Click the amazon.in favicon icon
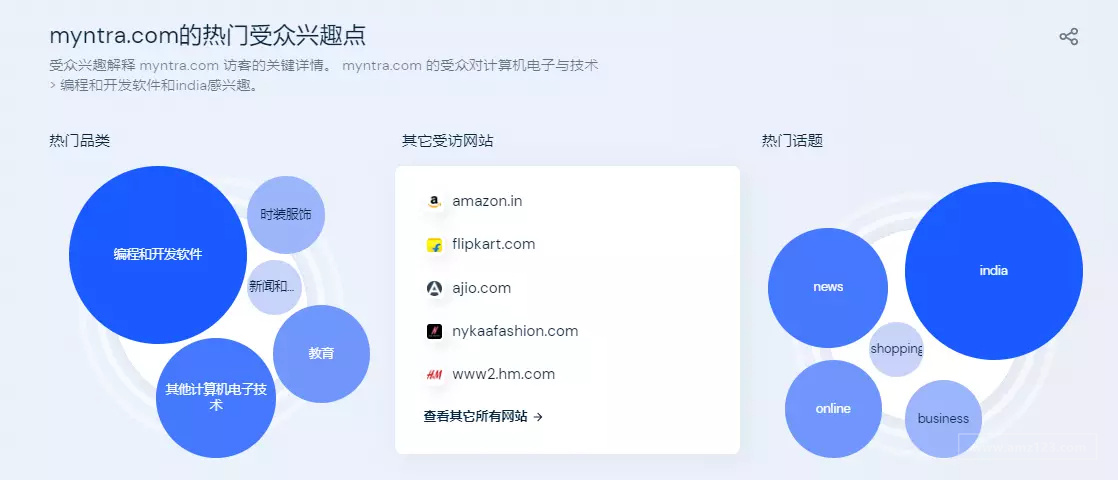This screenshot has width=1118, height=480. pyautogui.click(x=434, y=202)
